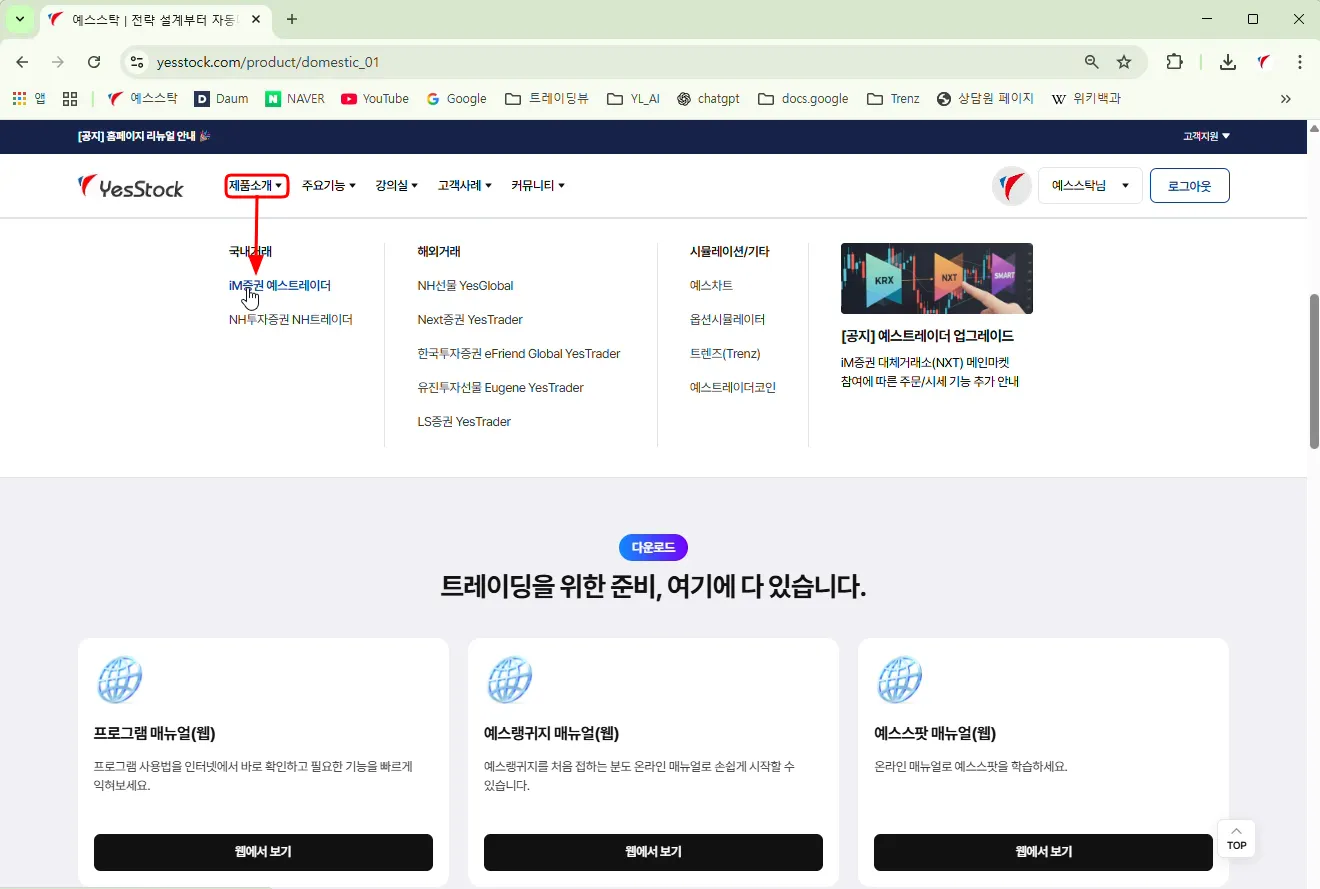Click the globe icon on 예스스팟 매뉴얼(웹) card

point(900,680)
